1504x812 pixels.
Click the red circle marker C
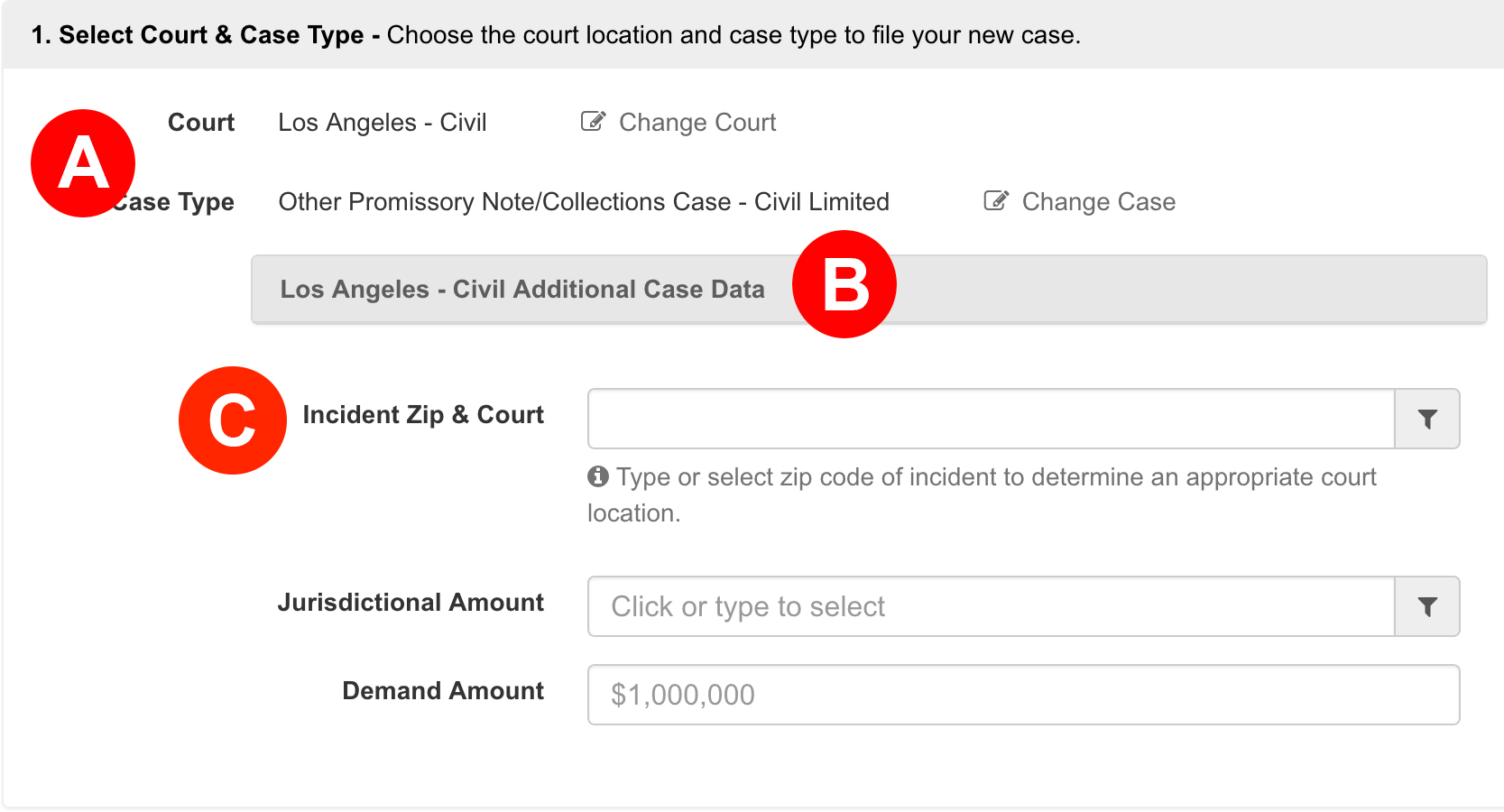tap(233, 420)
